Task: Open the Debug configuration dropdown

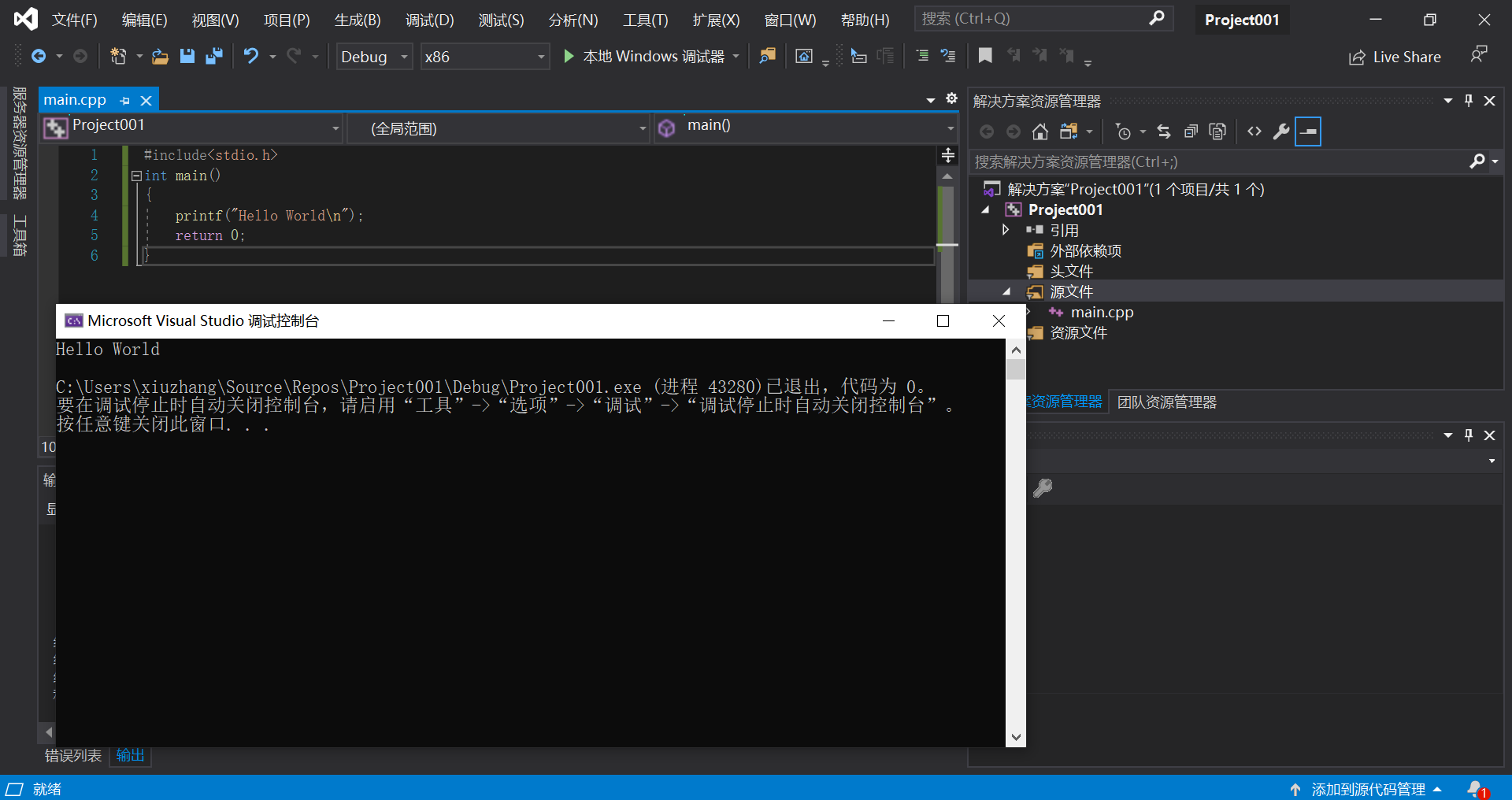Action: (375, 57)
